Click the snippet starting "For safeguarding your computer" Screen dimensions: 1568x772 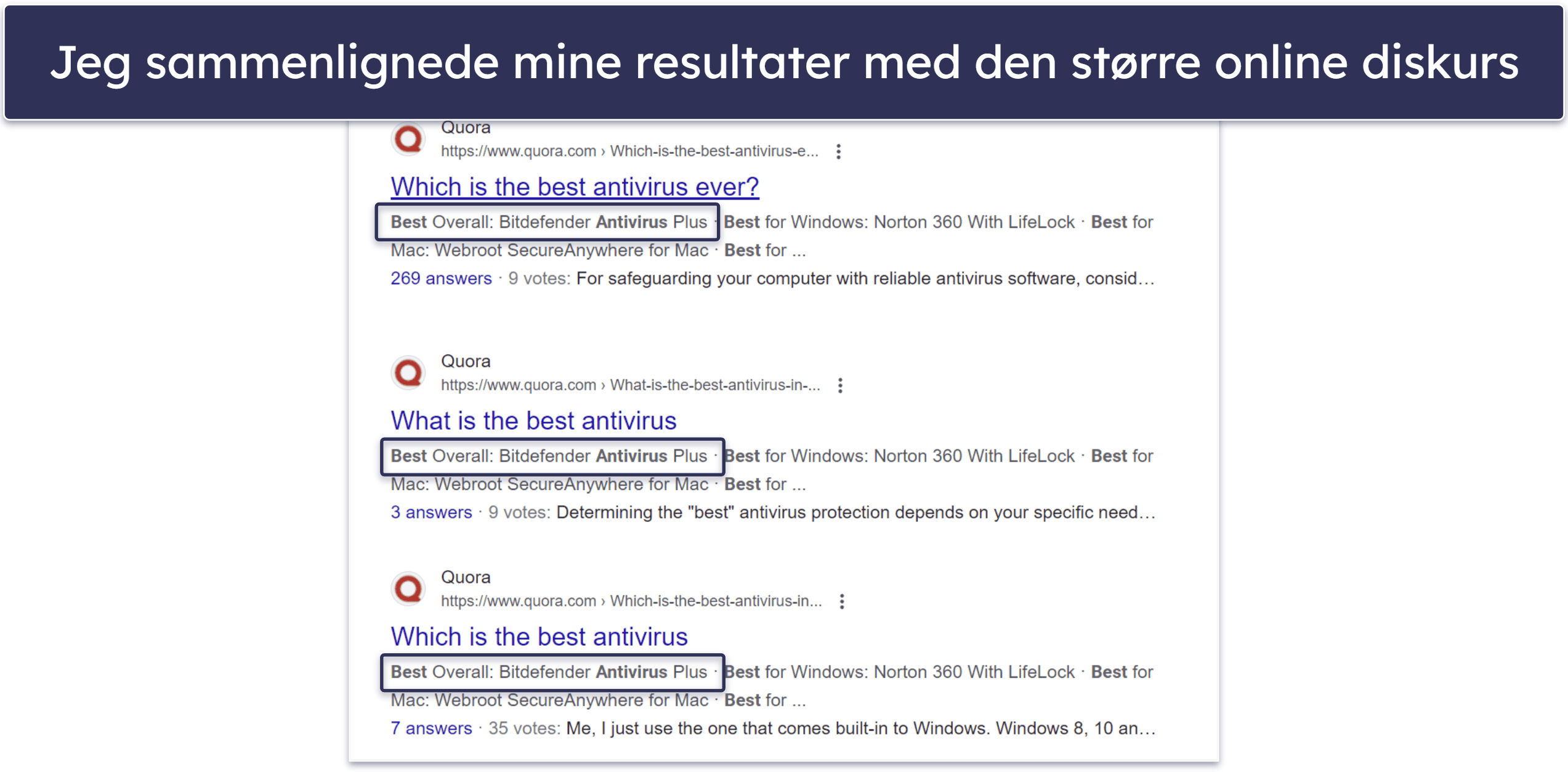(865, 278)
